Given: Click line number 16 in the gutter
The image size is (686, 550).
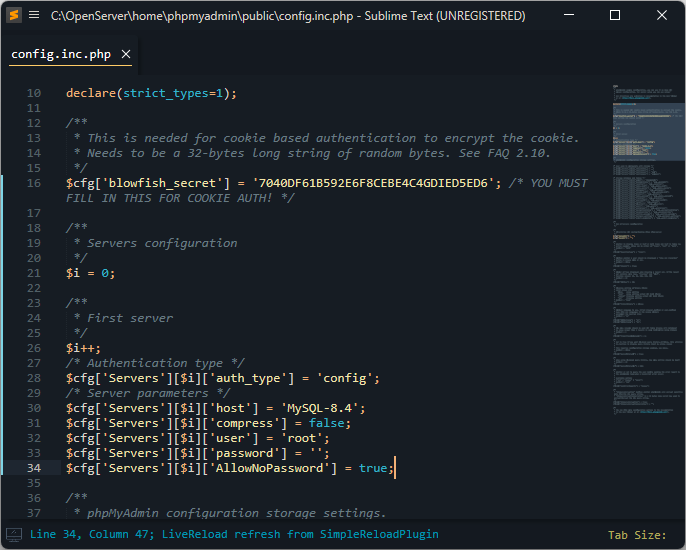Looking at the screenshot, I should [x=34, y=183].
